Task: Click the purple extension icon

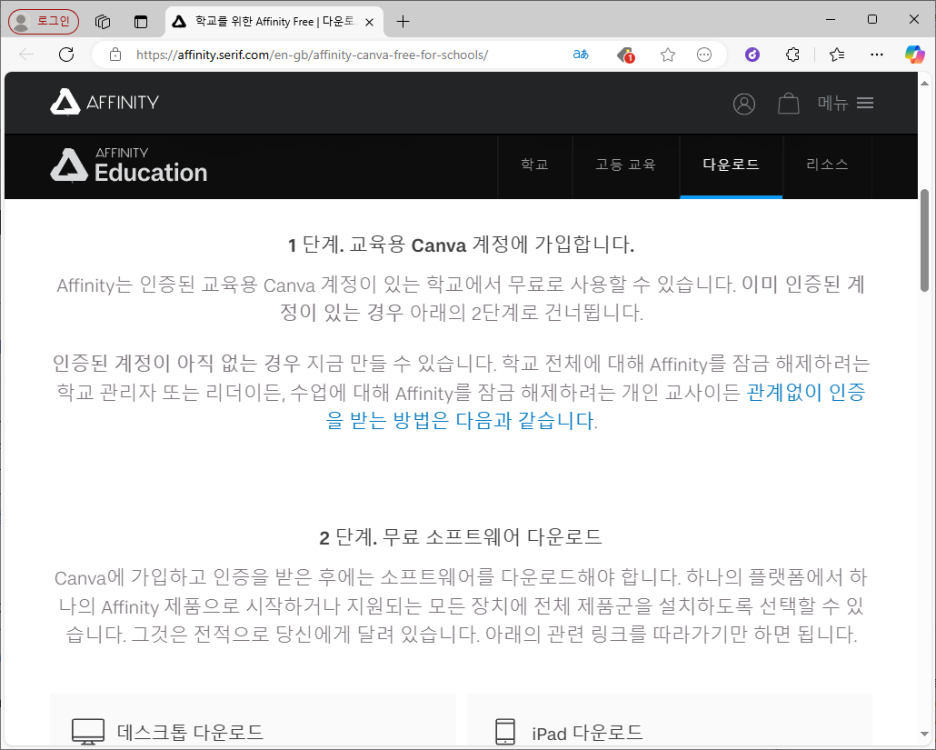Action: (752, 55)
